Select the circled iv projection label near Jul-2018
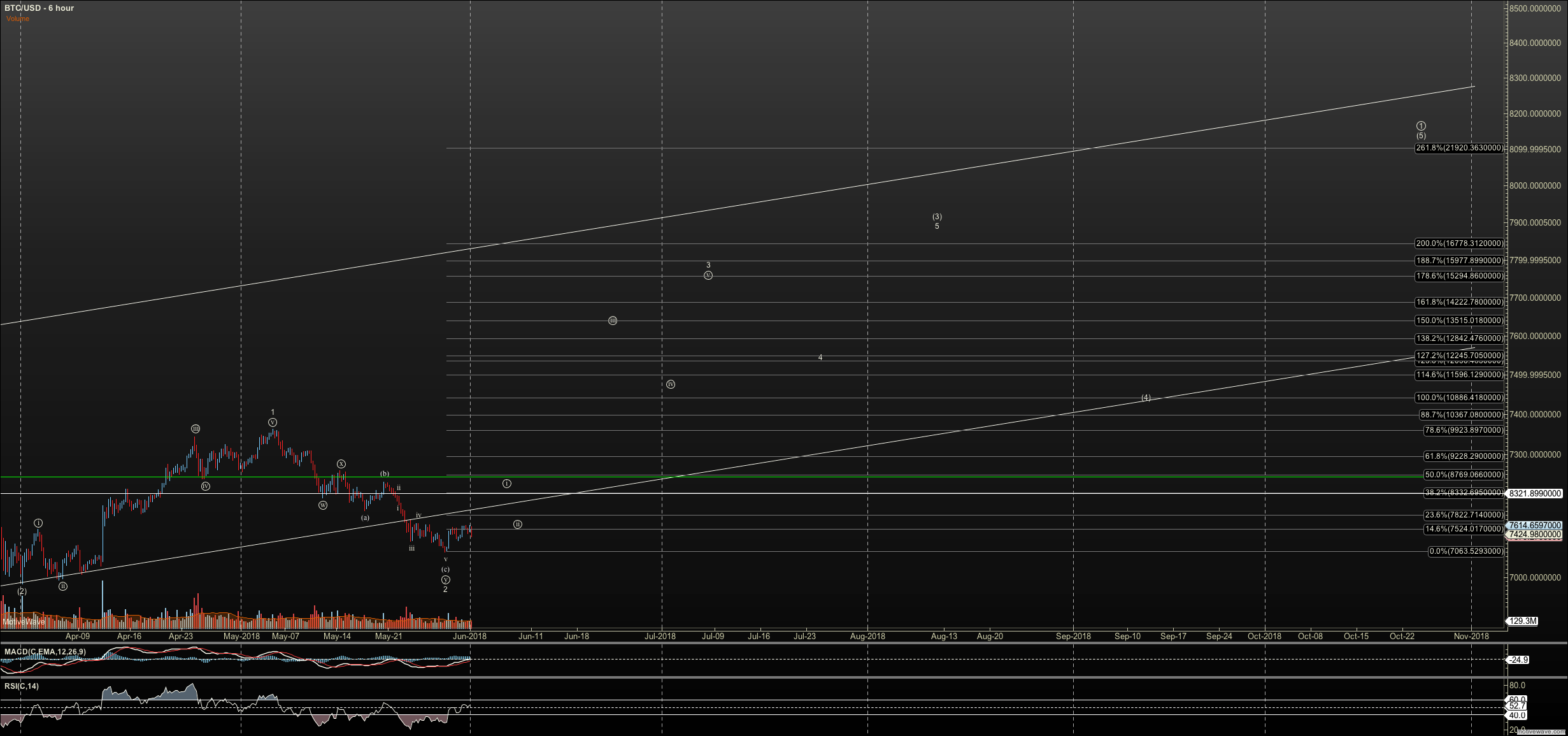 pyautogui.click(x=671, y=384)
